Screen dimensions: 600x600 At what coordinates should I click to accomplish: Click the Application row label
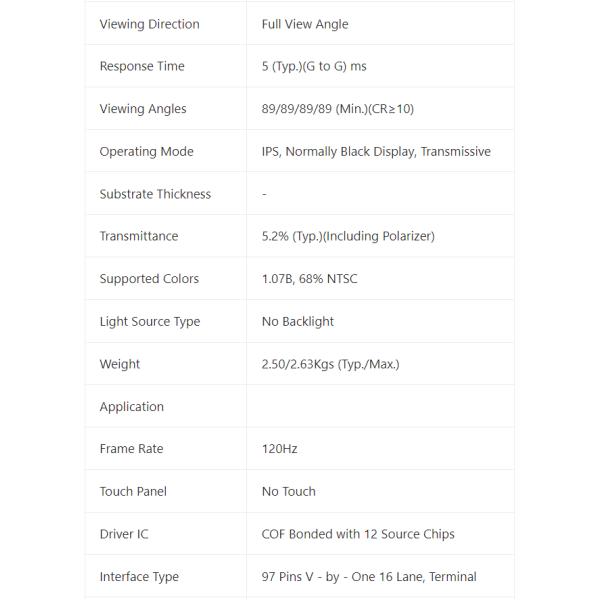pyautogui.click(x=131, y=406)
